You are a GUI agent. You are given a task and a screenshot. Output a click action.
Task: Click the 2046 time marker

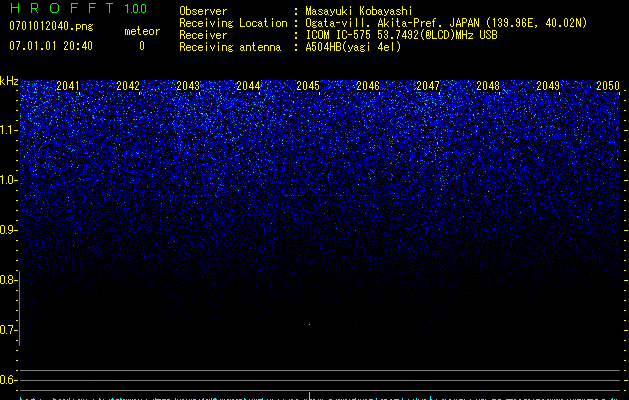click(x=368, y=86)
